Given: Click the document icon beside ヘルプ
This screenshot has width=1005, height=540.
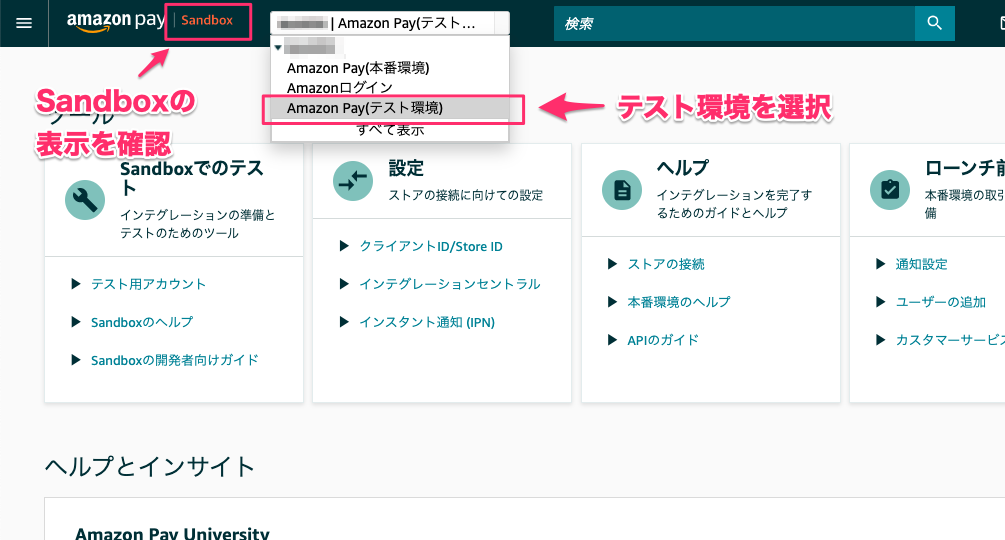Looking at the screenshot, I should (622, 190).
